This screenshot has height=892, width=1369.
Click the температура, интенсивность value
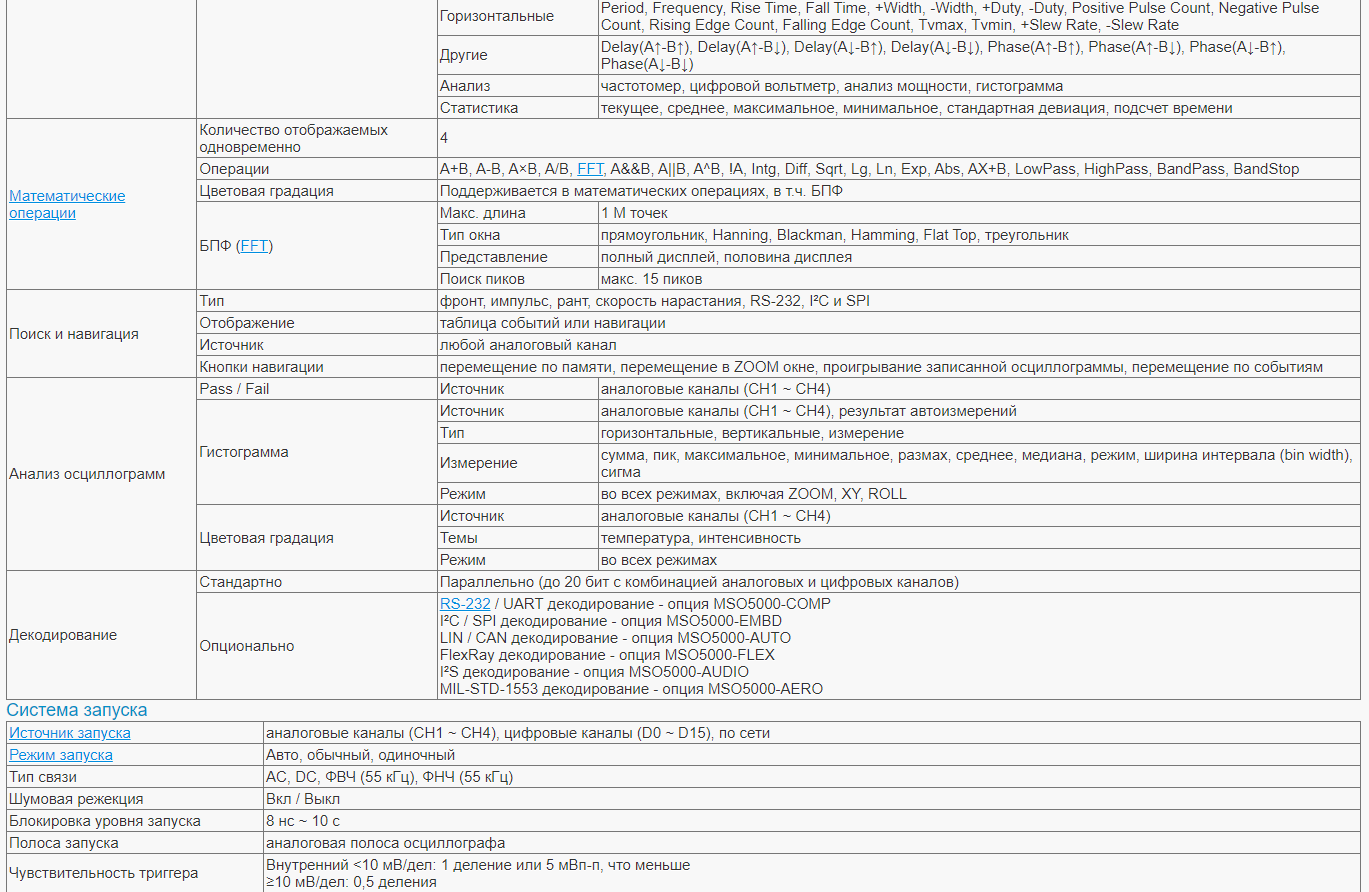[701, 538]
